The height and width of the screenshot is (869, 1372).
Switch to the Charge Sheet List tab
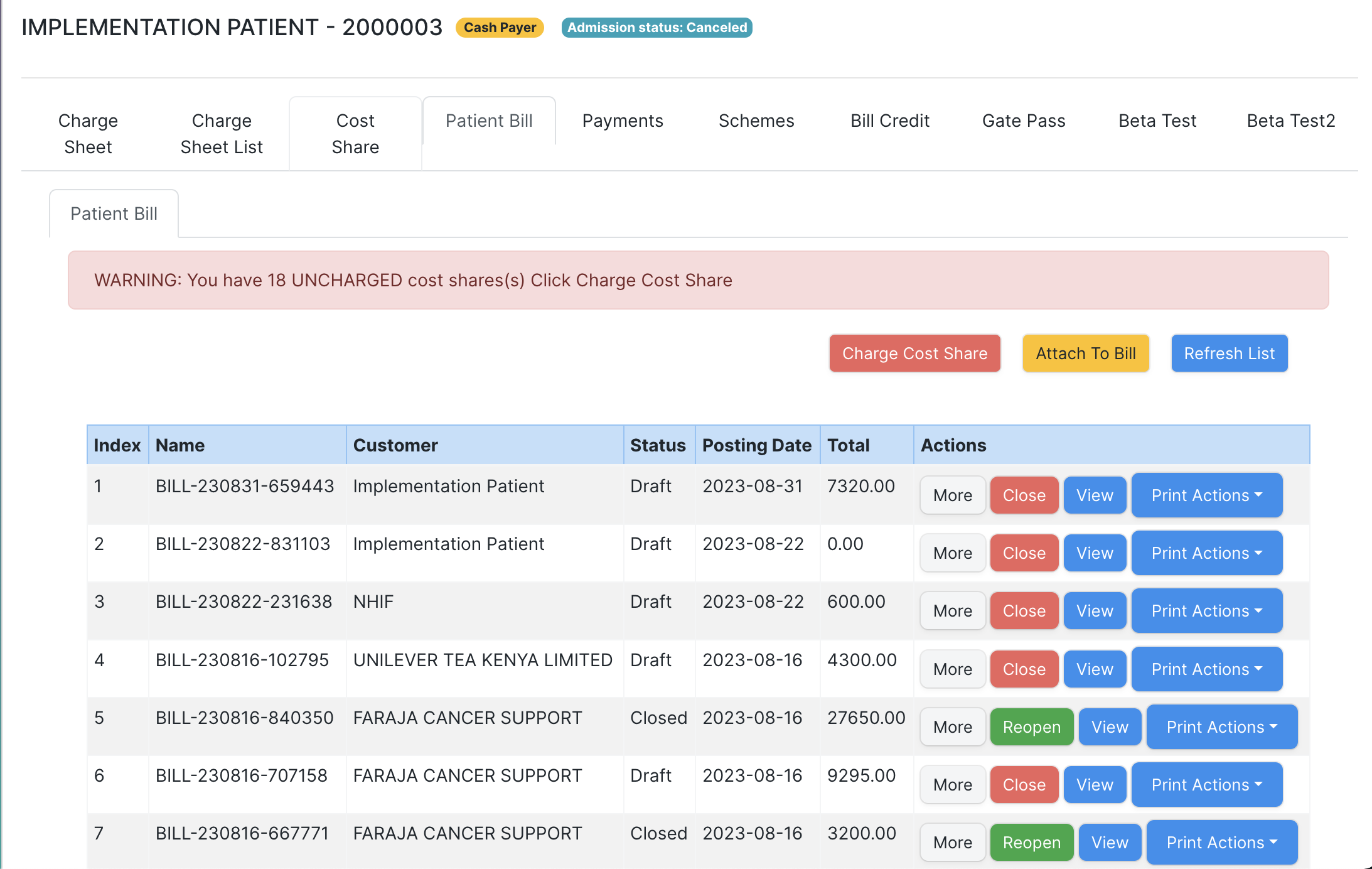[222, 134]
